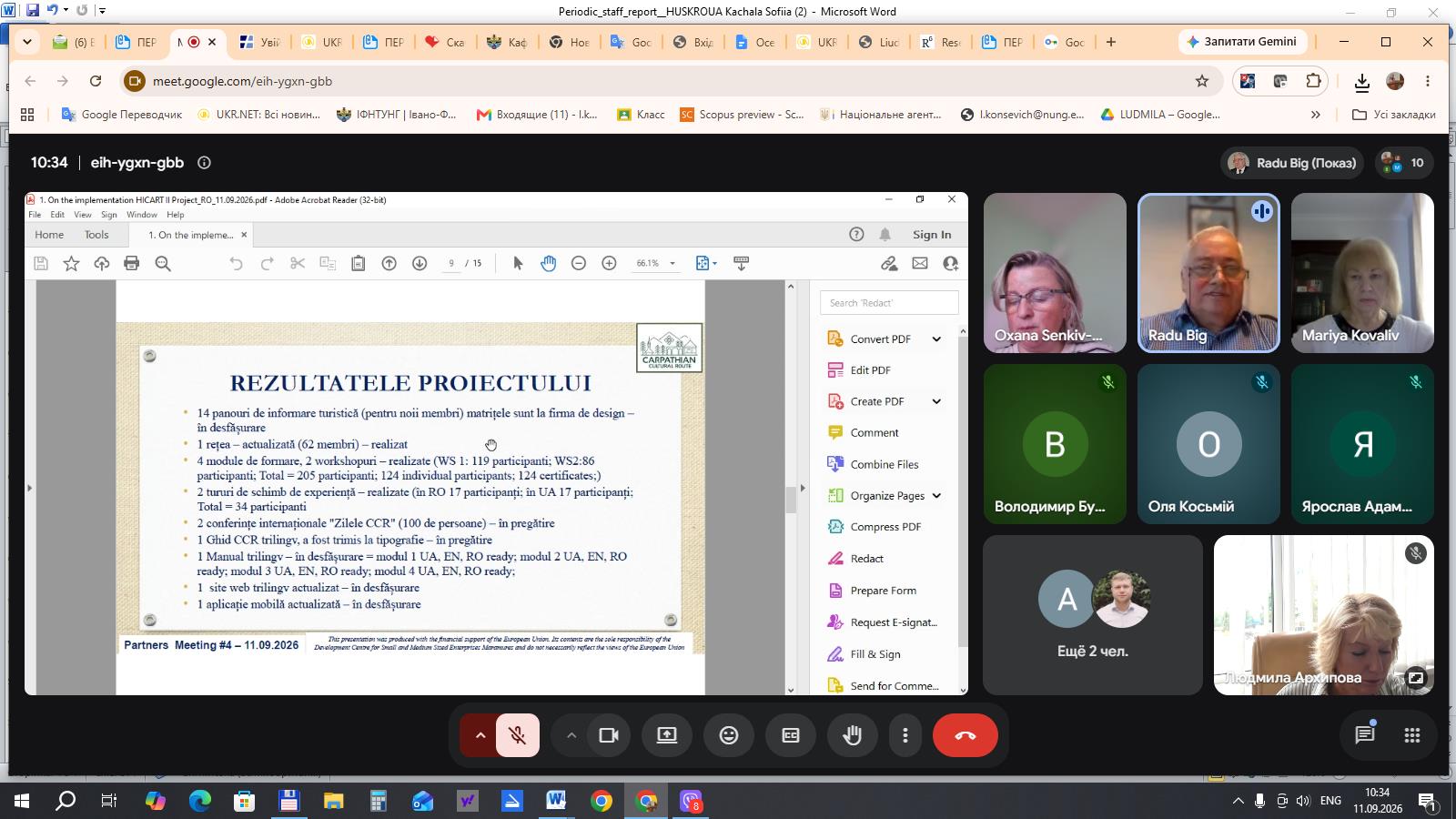Viewport: 1456px width, 819px height.
Task: Switch ENG input language in tray
Action: click(1330, 801)
